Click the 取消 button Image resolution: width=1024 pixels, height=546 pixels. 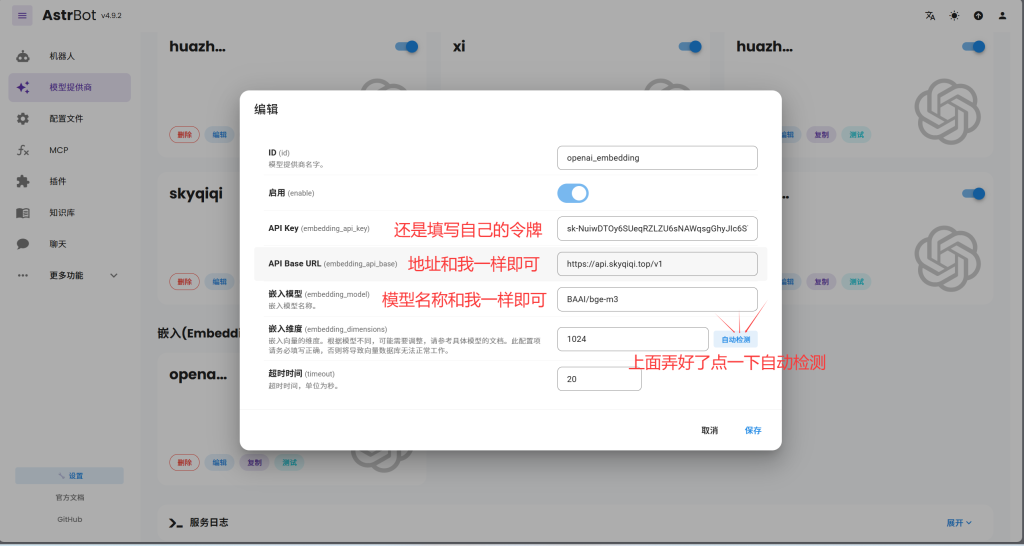pos(709,430)
